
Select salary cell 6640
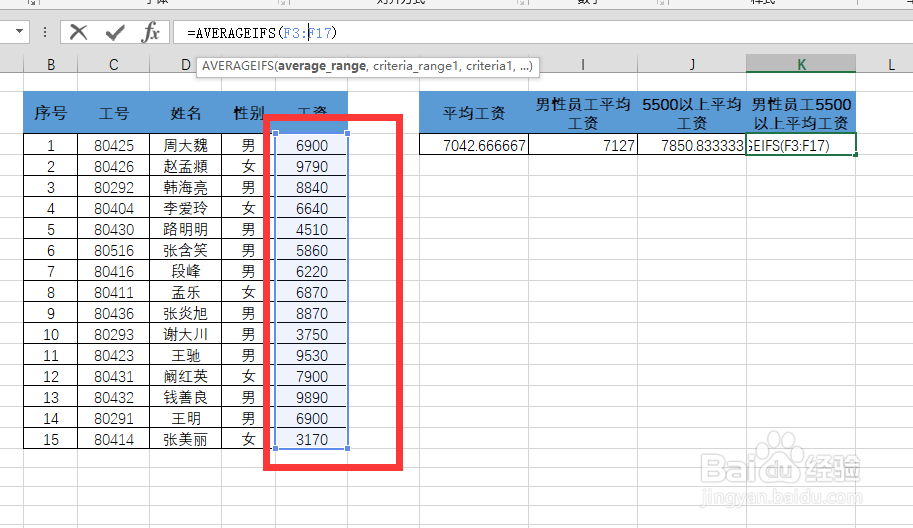pos(312,208)
